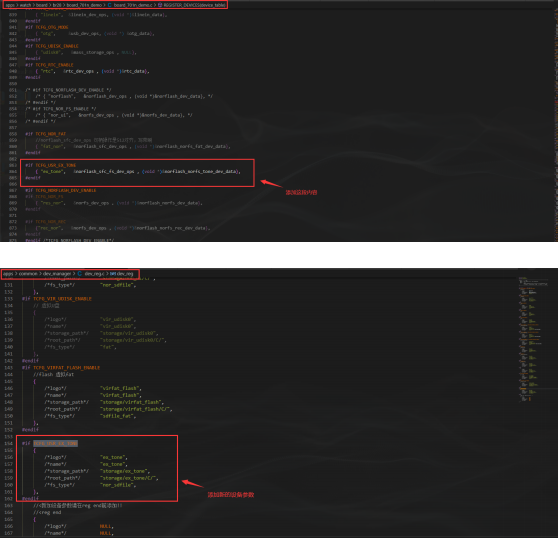Click "storage/vir_udisk0/C/" on line 139
Screen dimensions: 558x538
point(132,340)
